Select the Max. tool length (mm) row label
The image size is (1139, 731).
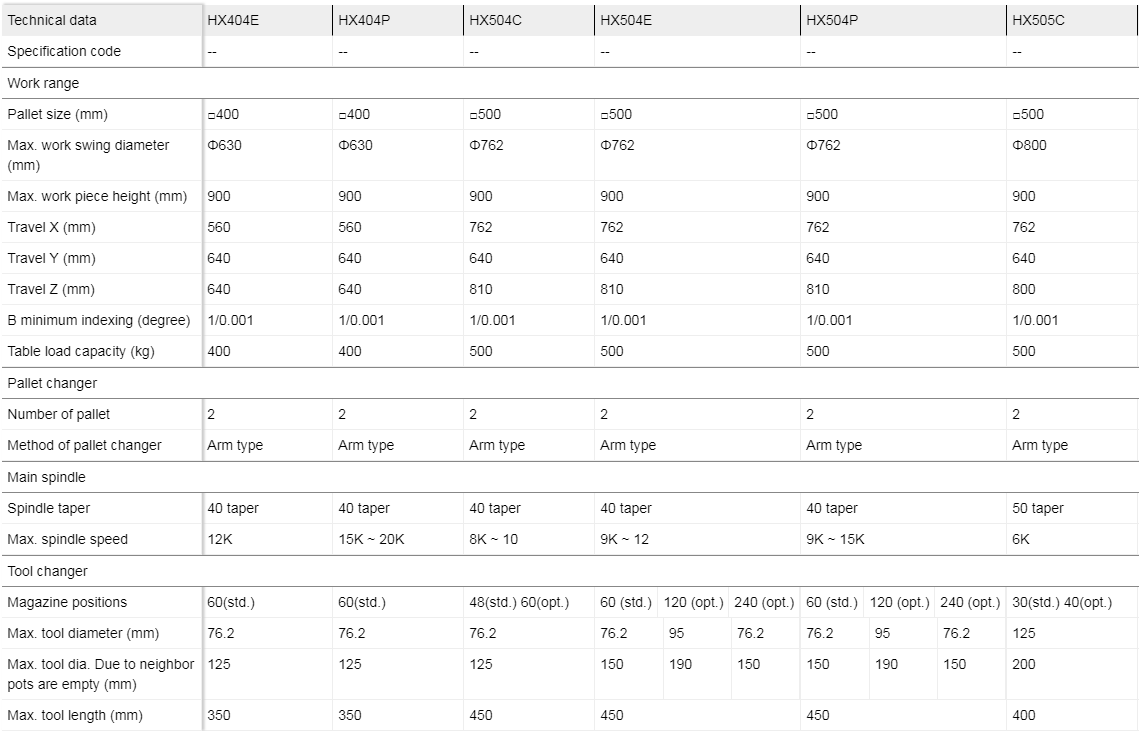[75, 715]
